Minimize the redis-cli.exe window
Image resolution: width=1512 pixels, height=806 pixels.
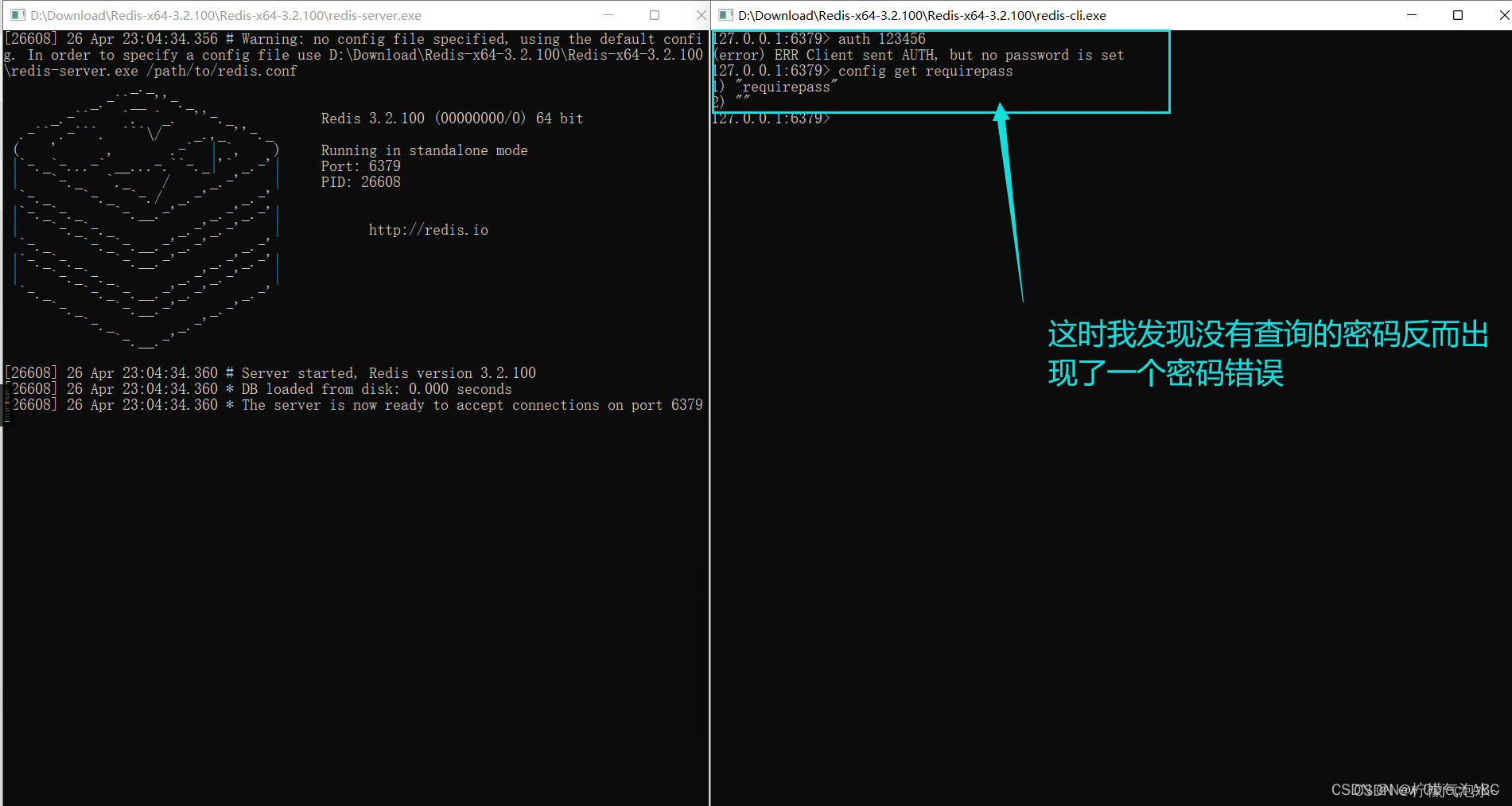click(x=1412, y=15)
